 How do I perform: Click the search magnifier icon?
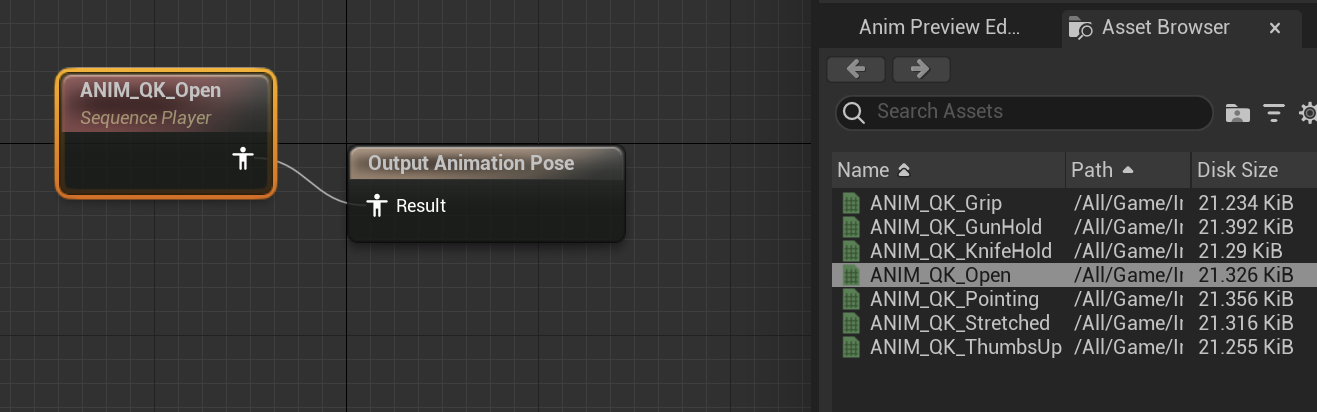854,112
